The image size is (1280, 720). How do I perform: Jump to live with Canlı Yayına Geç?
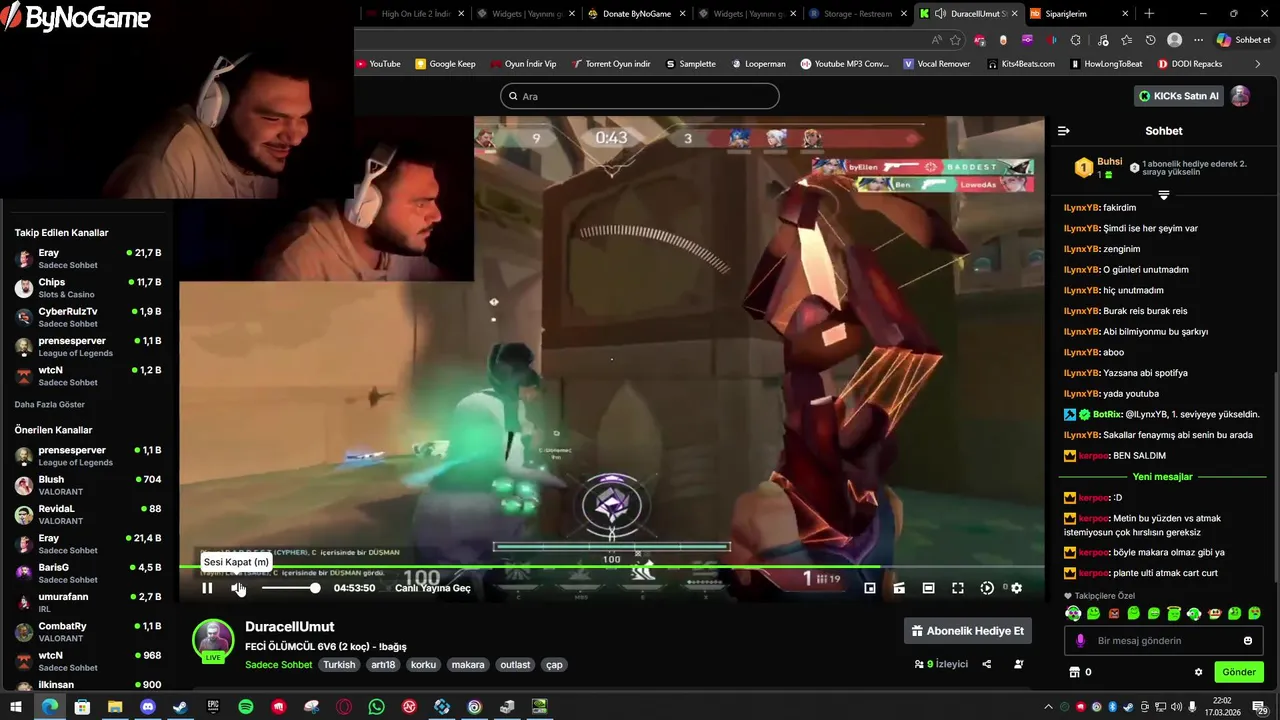tap(433, 588)
